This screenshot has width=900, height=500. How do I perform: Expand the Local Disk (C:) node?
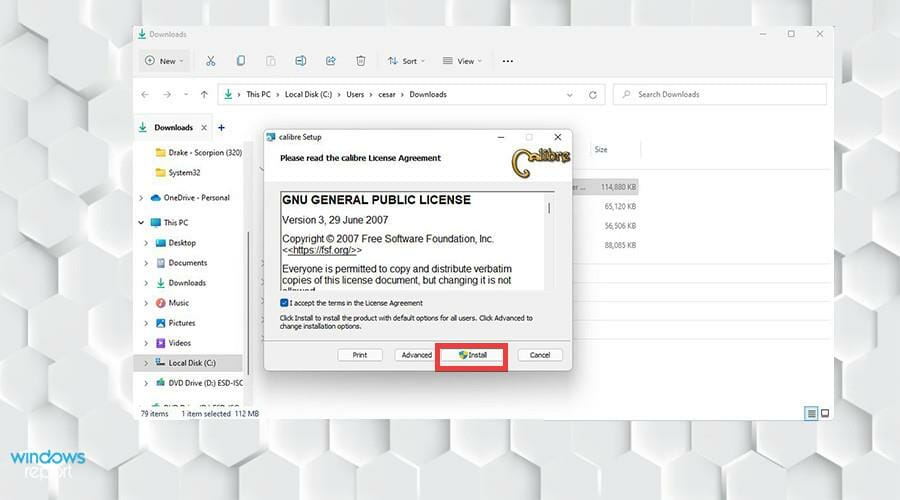point(146,363)
